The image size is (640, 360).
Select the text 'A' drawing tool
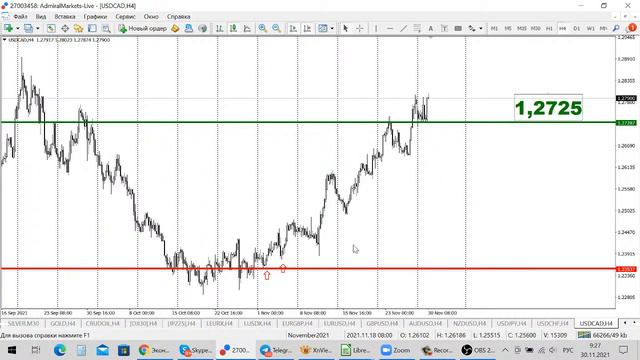click(431, 28)
